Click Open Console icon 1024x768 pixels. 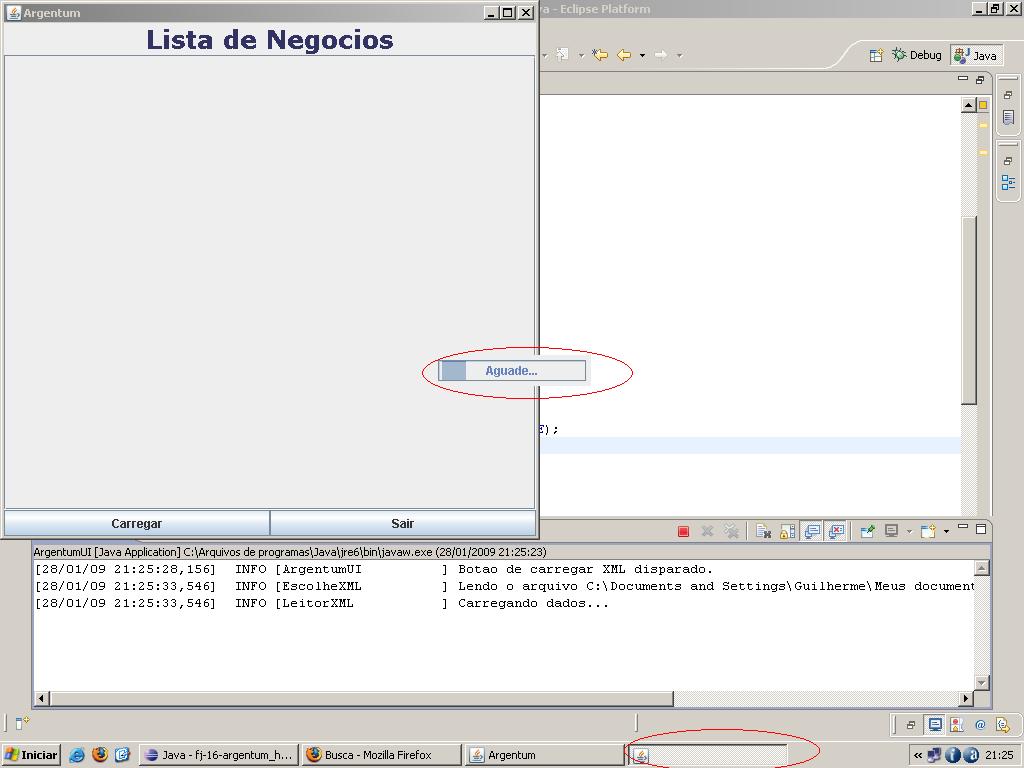[x=928, y=531]
